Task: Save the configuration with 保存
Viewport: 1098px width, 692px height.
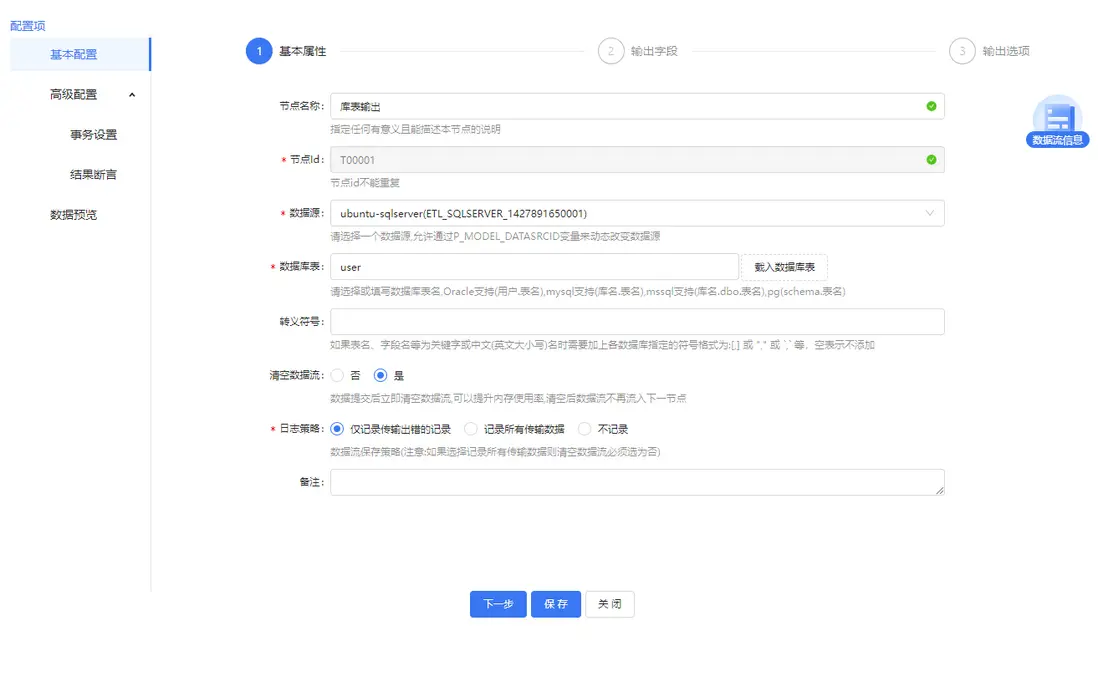Action: [555, 604]
